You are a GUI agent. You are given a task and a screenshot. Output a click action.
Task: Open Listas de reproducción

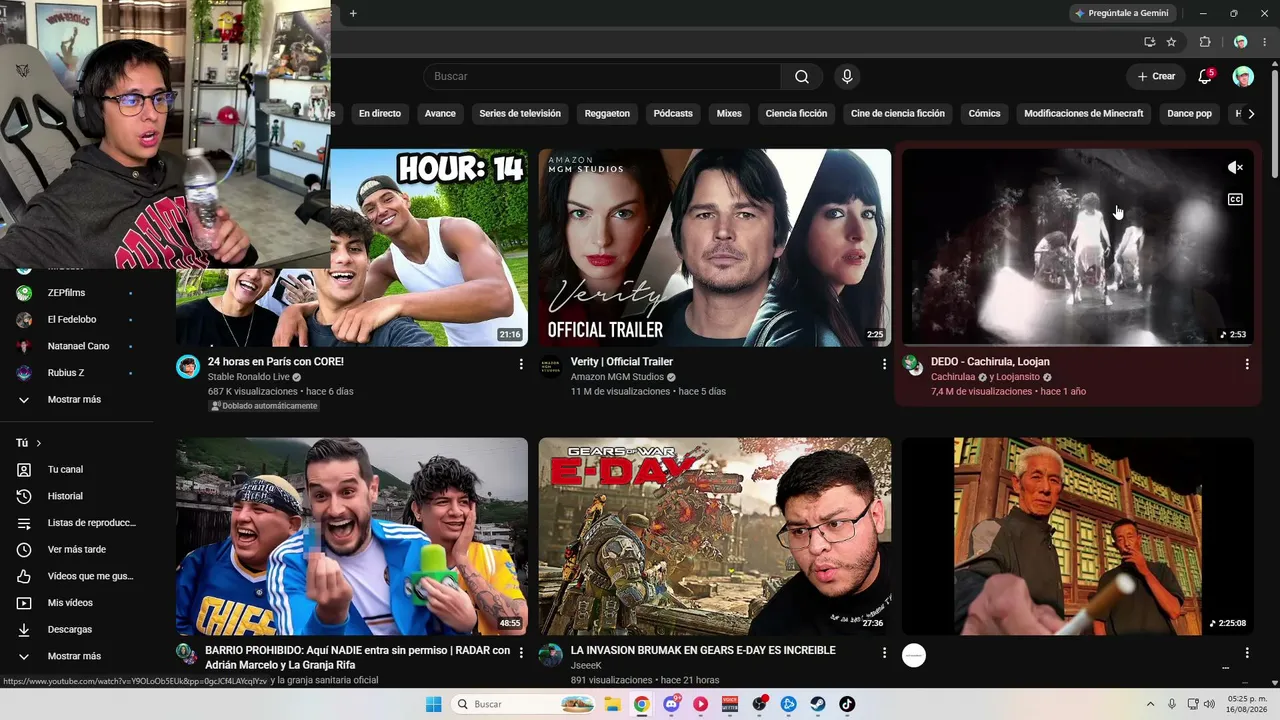pos(76,523)
